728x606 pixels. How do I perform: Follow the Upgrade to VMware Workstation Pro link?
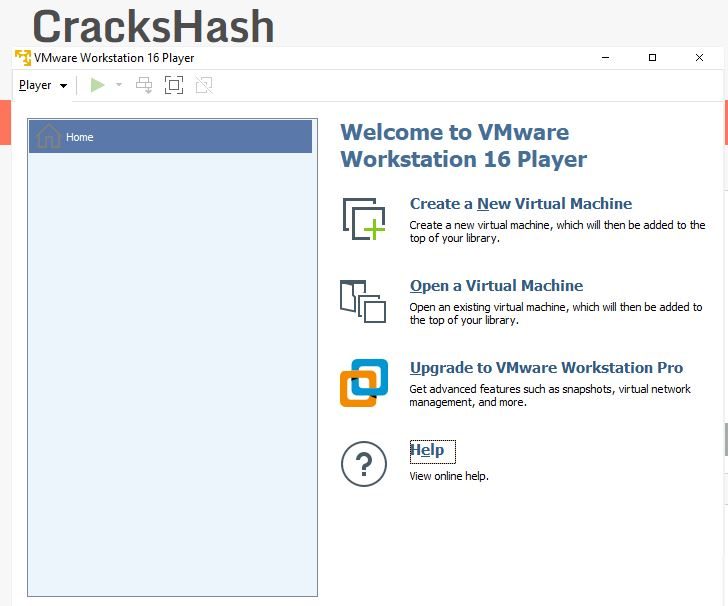point(546,368)
